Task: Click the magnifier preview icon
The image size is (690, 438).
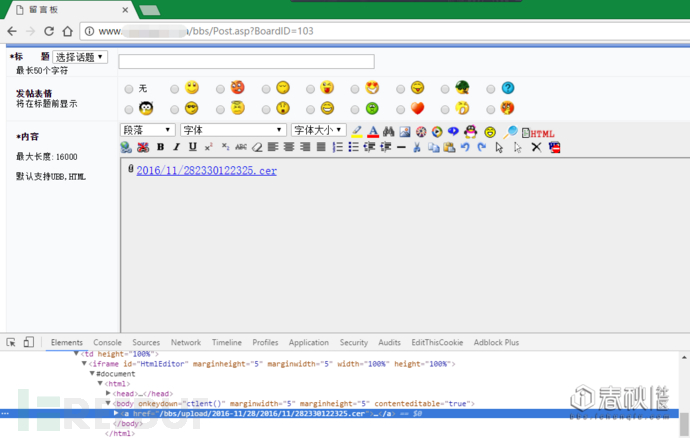Action: pos(510,131)
